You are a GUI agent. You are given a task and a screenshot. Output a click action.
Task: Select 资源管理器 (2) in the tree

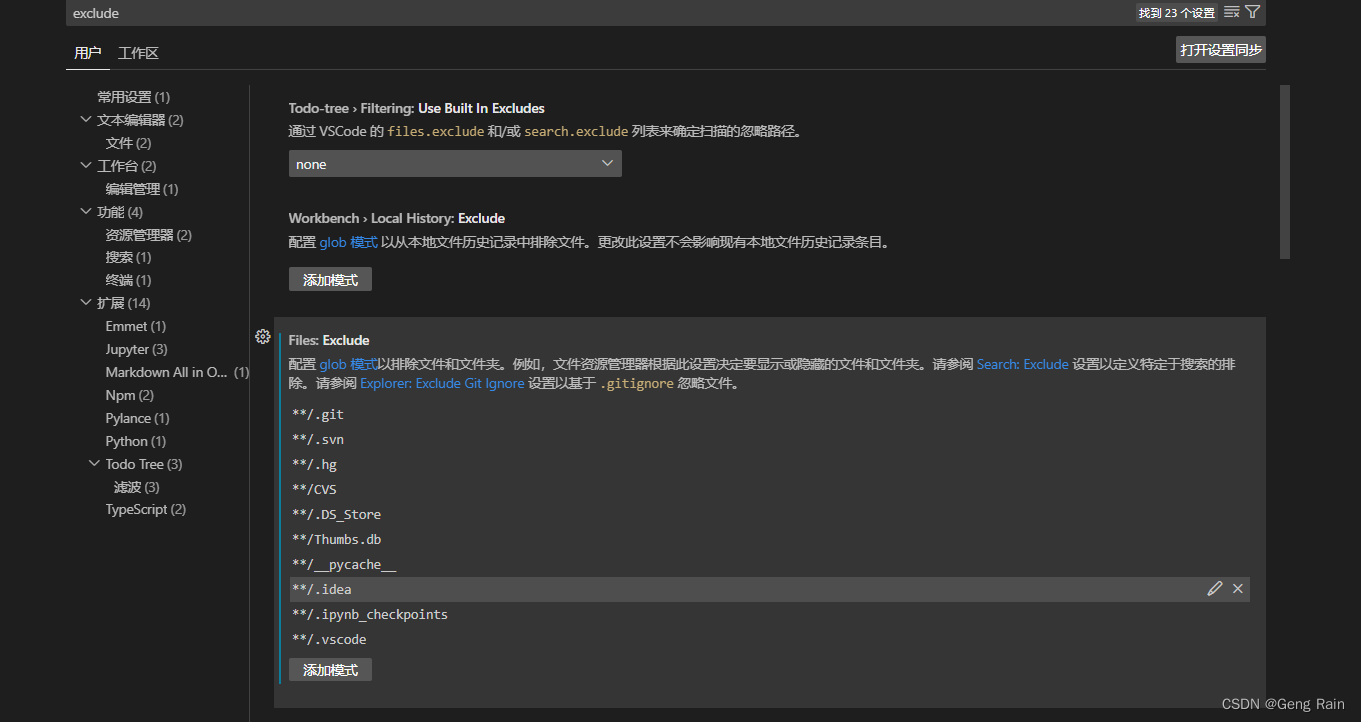click(149, 235)
